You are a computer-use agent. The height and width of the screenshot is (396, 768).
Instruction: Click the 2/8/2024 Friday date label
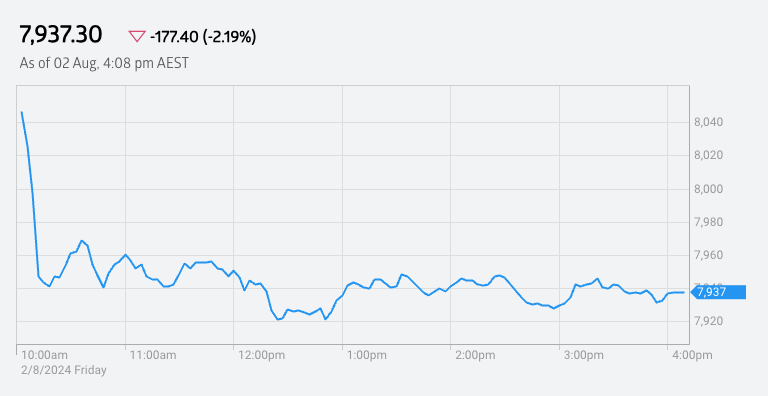64,370
